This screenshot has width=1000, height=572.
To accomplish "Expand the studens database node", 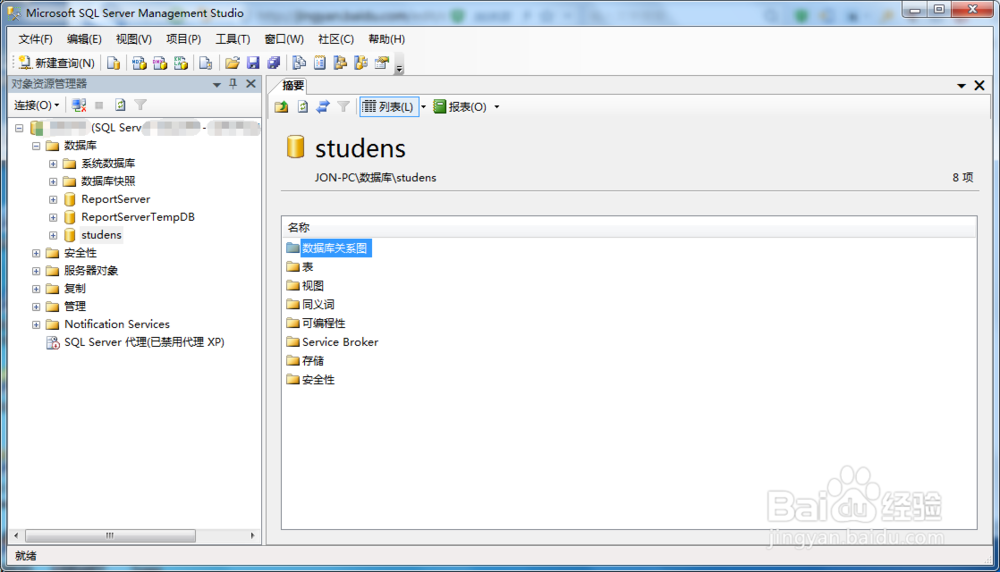I will (53, 235).
